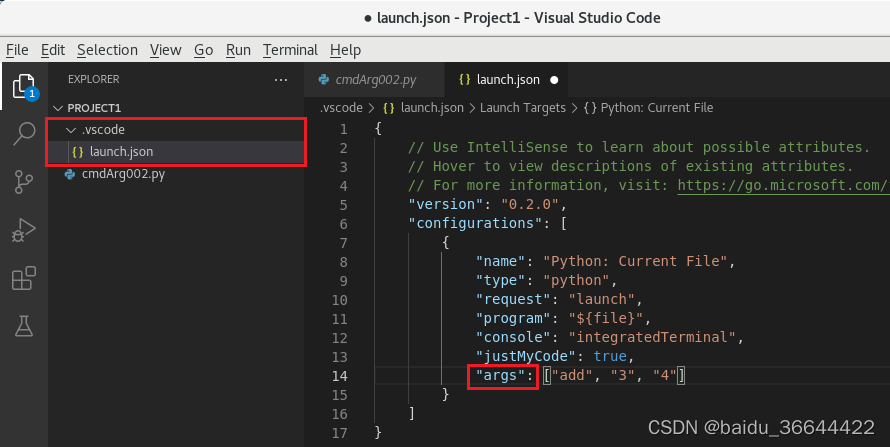
Task: Open the Edit menu
Action: tap(53, 50)
